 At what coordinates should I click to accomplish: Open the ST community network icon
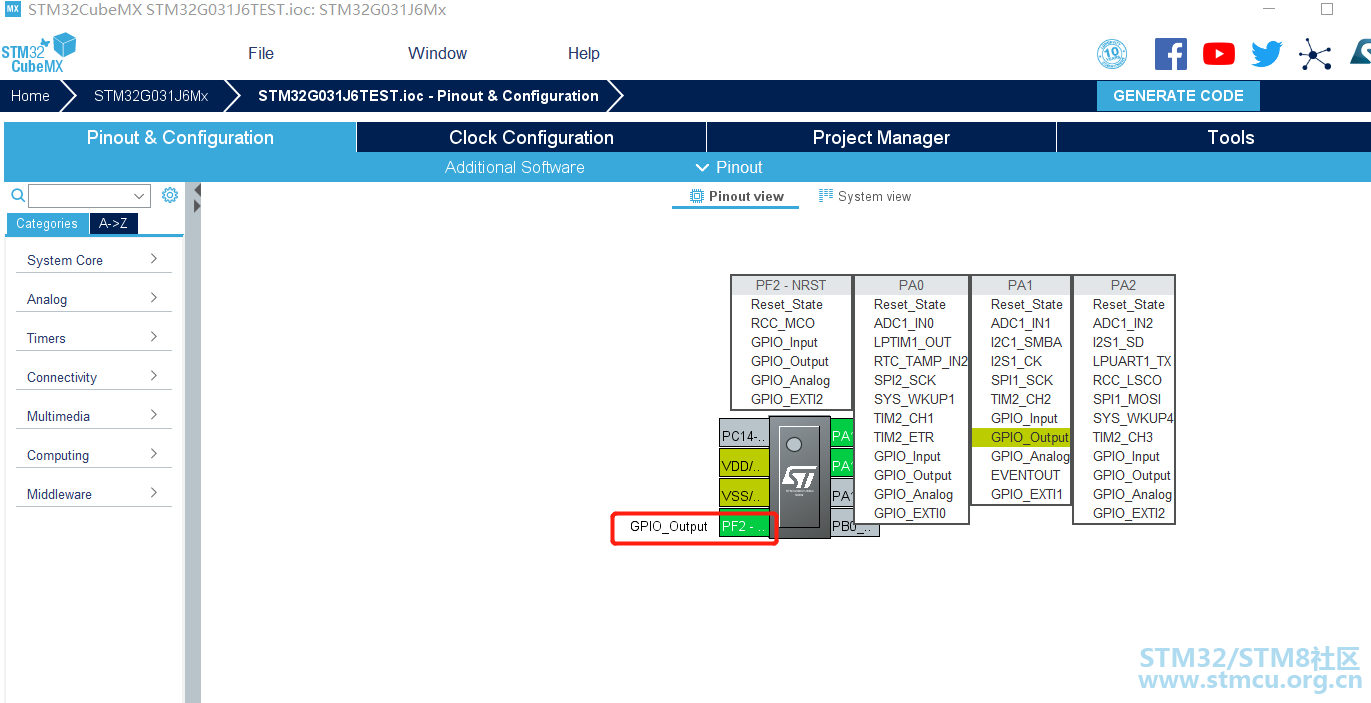(x=1315, y=54)
